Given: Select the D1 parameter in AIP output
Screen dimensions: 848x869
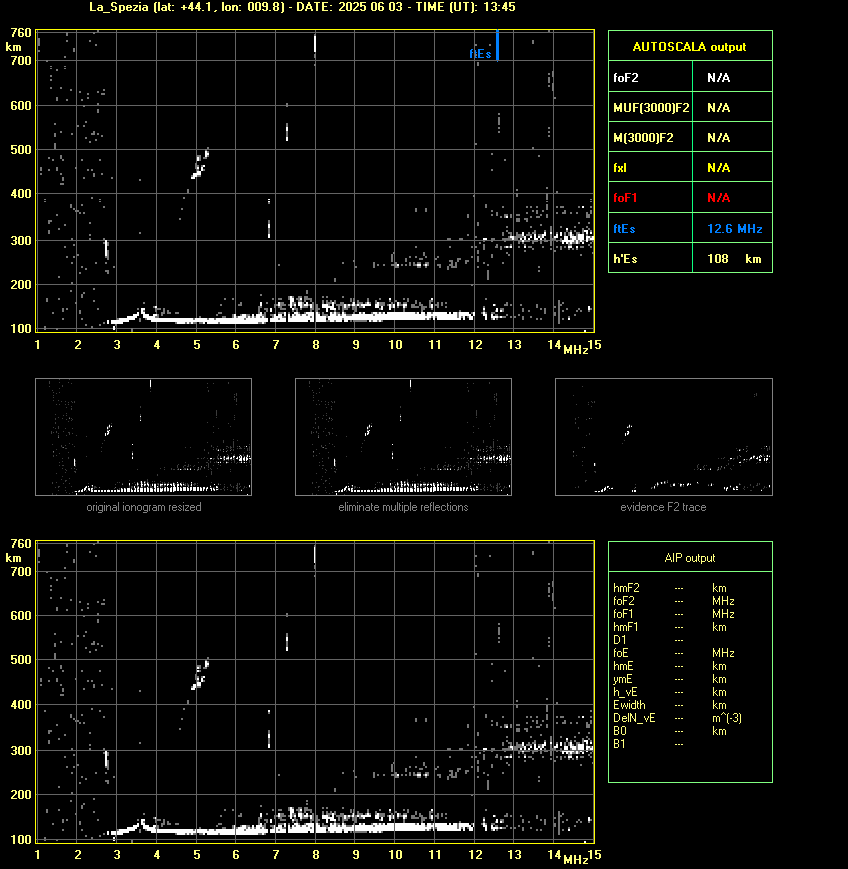Looking at the screenshot, I should tap(619, 640).
